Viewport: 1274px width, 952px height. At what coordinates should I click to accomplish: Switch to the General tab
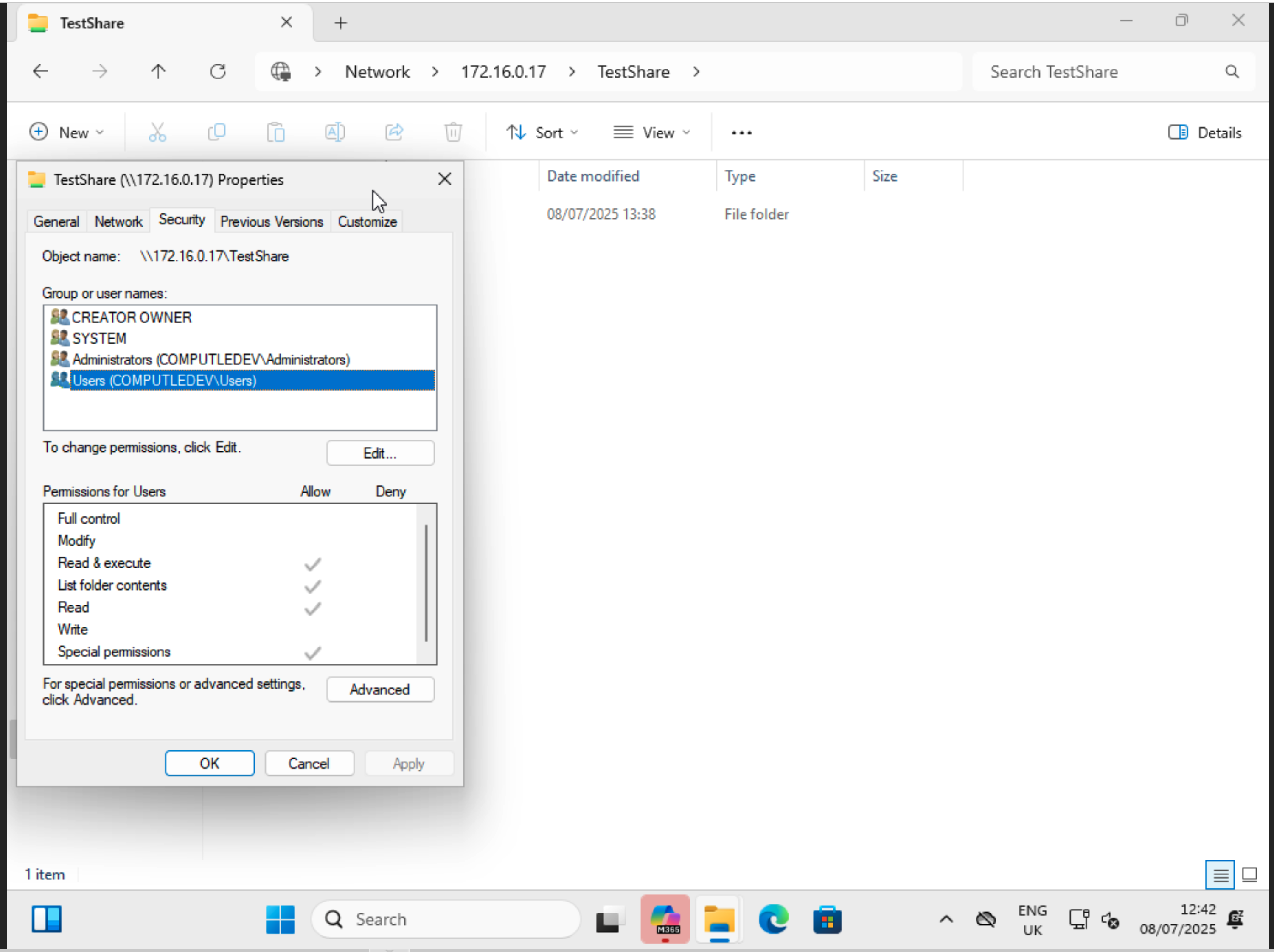(56, 222)
